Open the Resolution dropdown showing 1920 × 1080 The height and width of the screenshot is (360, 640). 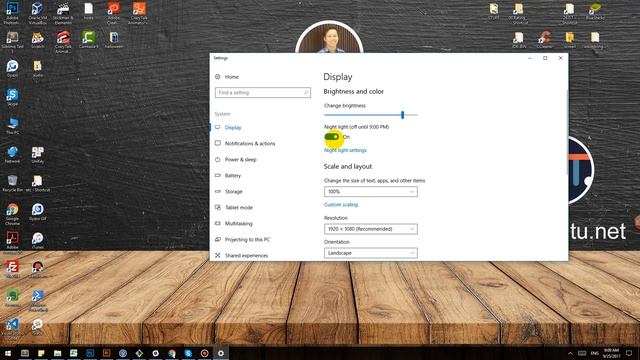tap(371, 229)
